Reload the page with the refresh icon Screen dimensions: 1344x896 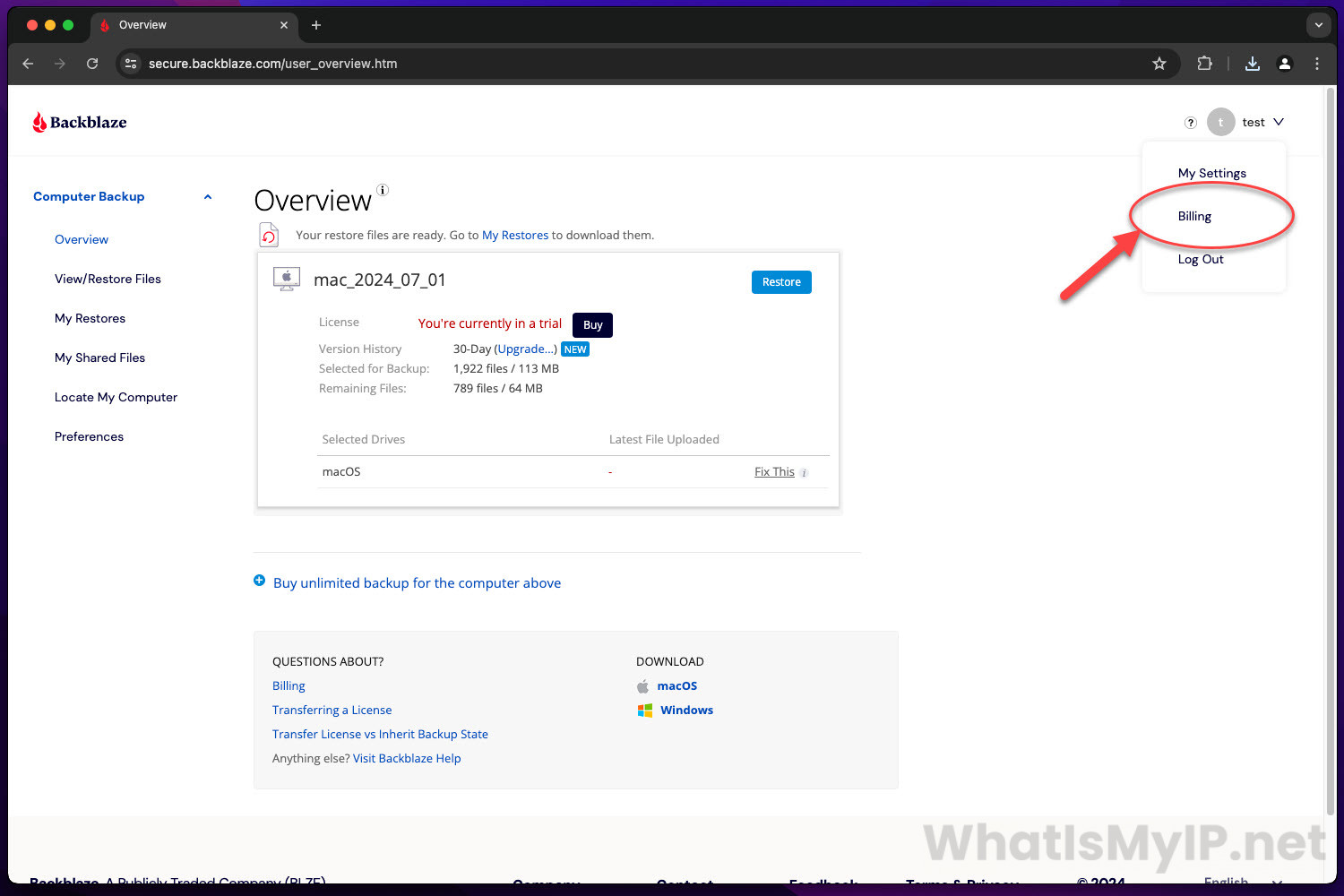tap(92, 64)
